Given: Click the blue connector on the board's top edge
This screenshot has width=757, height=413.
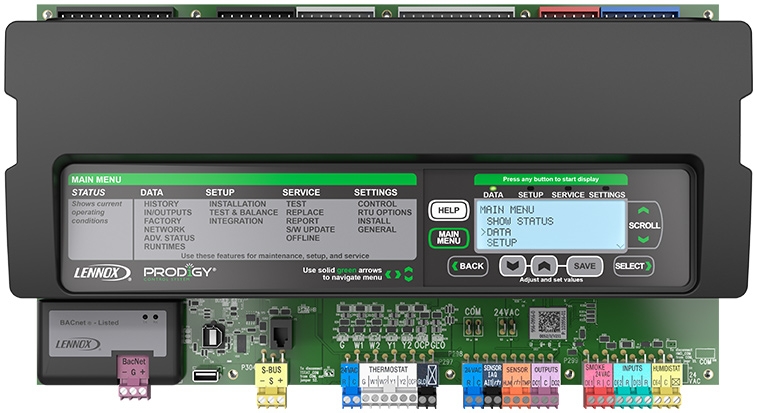Looking at the screenshot, I should coord(640,13).
